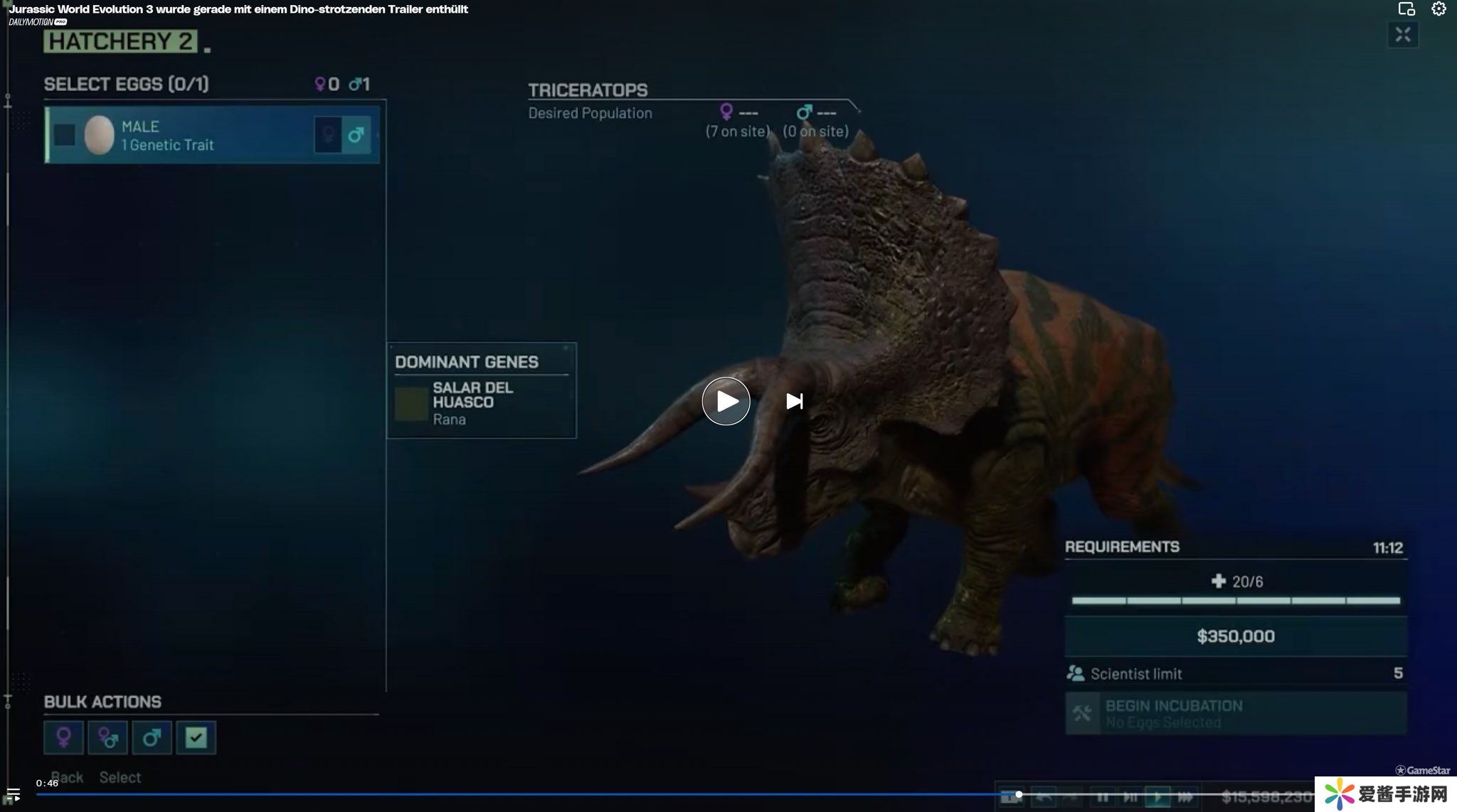Open the playlist queue icon
This screenshot has width=1457, height=812.
pyautogui.click(x=13, y=794)
